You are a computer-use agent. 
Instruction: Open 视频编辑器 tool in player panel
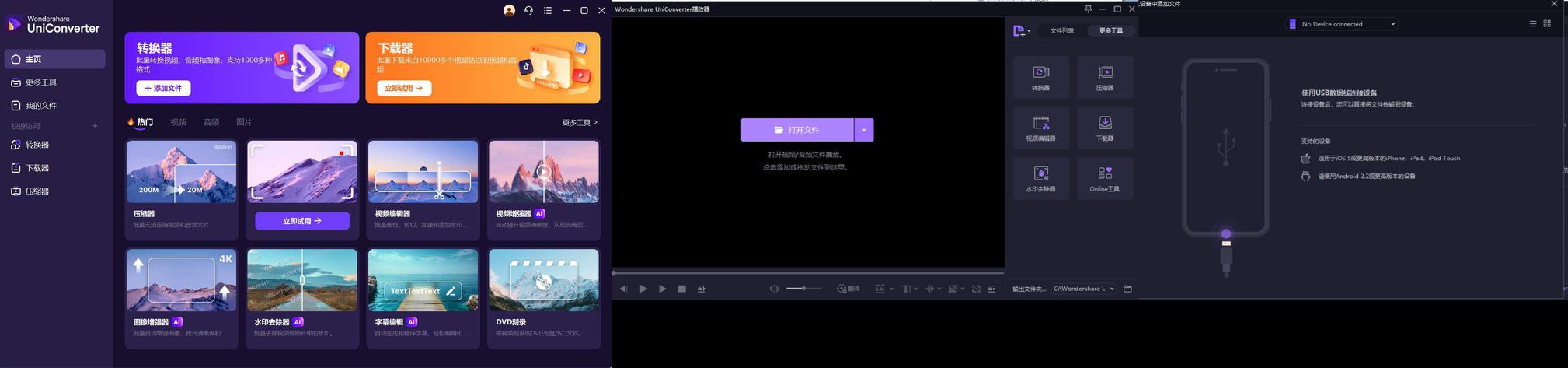click(x=1041, y=128)
